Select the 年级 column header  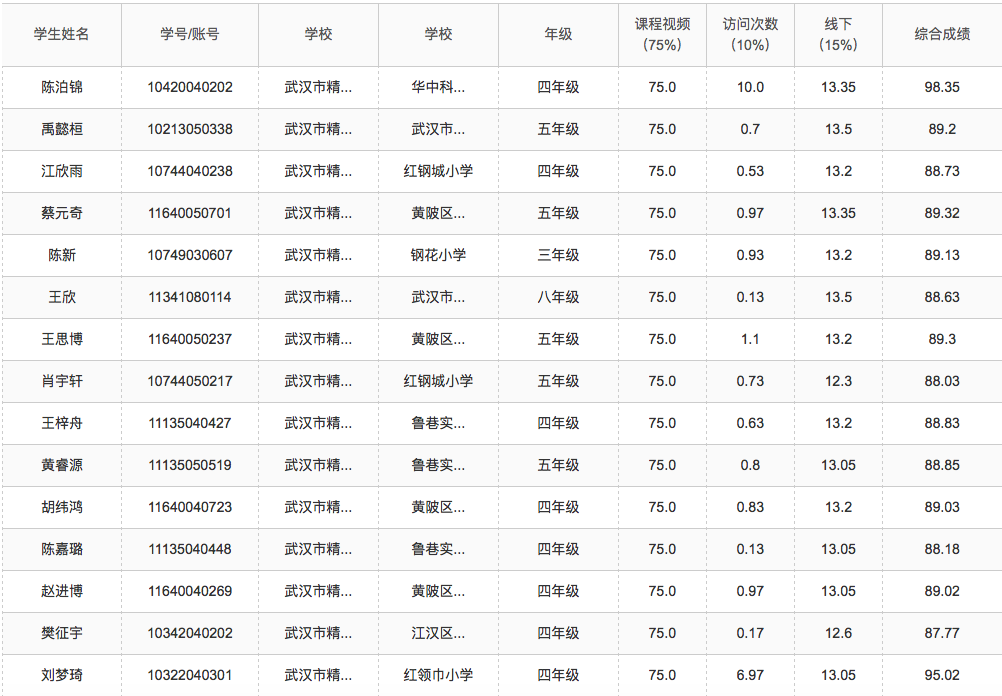pos(558,35)
